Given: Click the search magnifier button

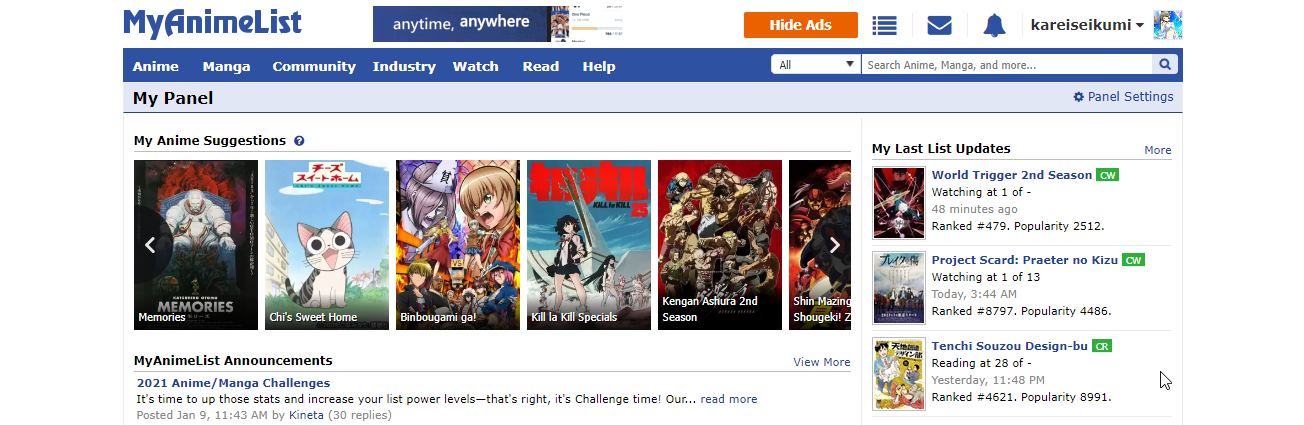Looking at the screenshot, I should (1165, 65).
